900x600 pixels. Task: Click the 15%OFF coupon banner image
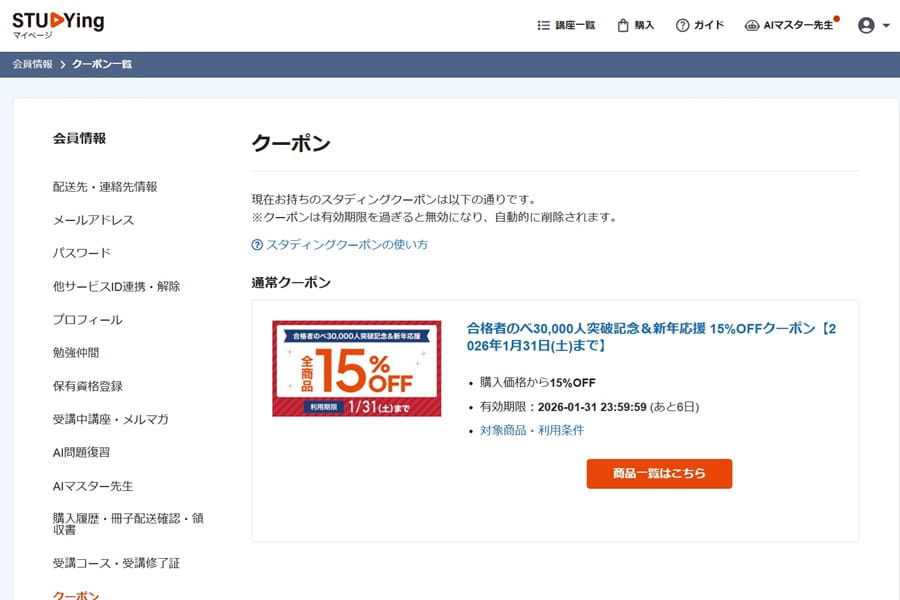pos(356,368)
